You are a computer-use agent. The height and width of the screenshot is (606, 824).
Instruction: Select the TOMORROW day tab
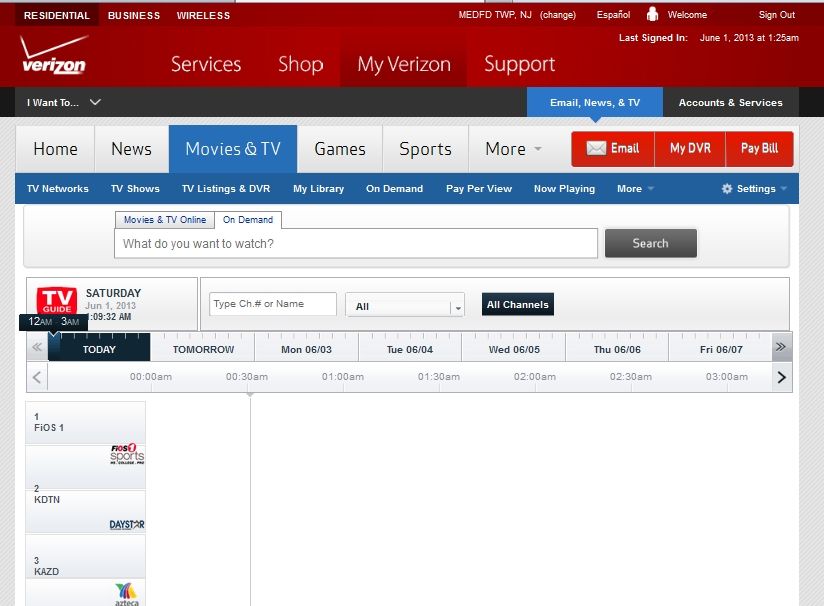click(x=203, y=347)
